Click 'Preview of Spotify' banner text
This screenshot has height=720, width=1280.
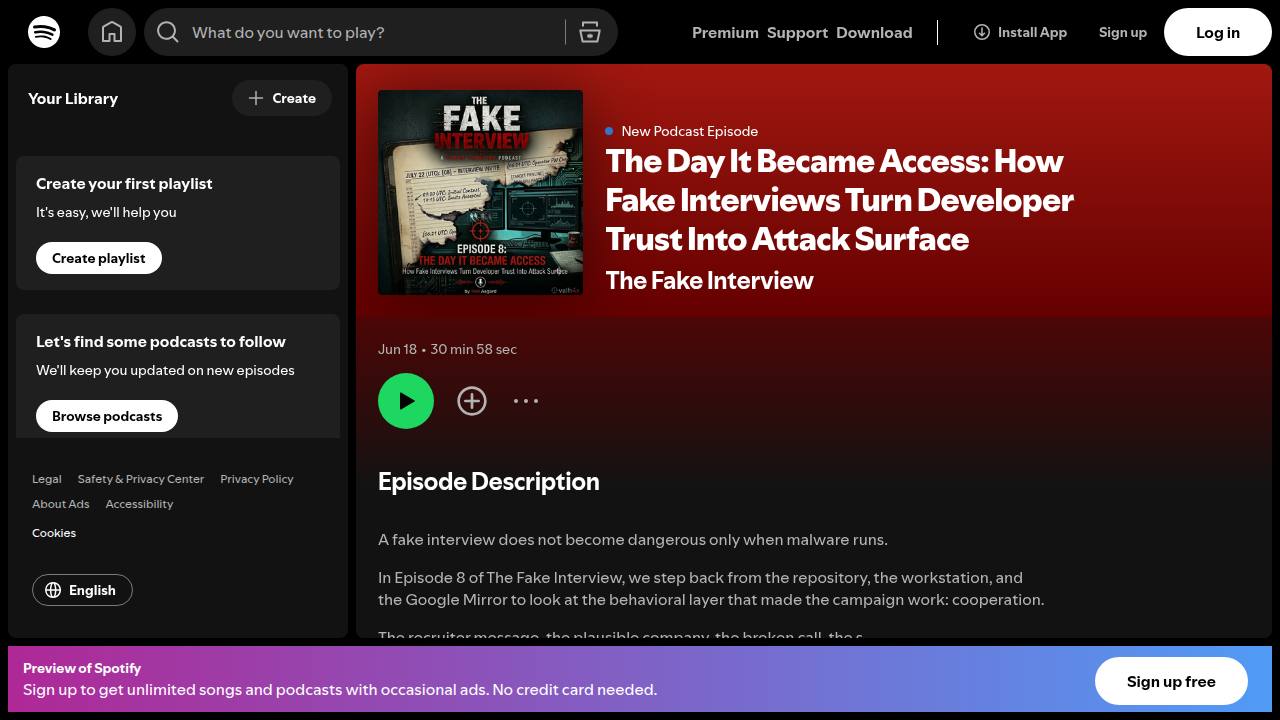[82, 668]
